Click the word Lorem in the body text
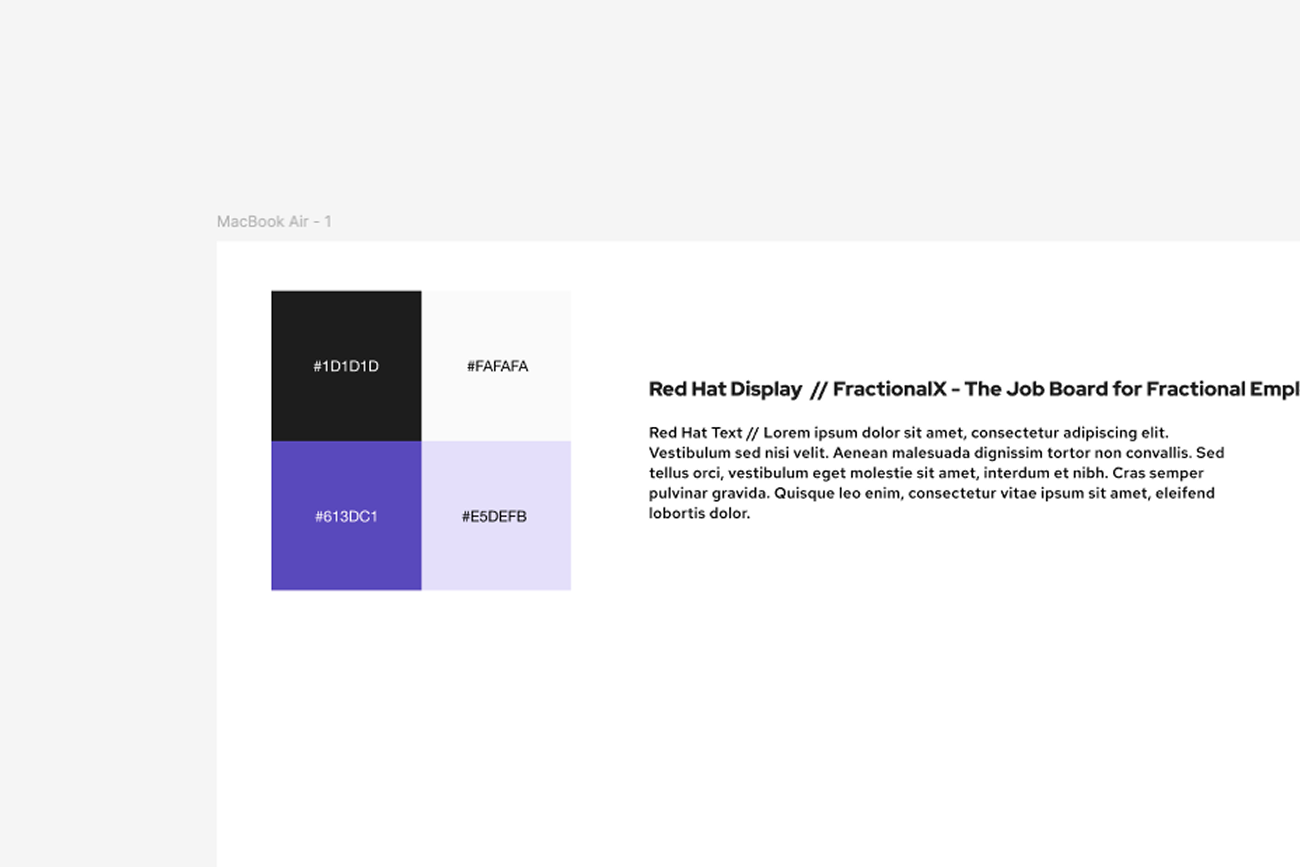Image resolution: width=1300 pixels, height=867 pixels. [786, 432]
